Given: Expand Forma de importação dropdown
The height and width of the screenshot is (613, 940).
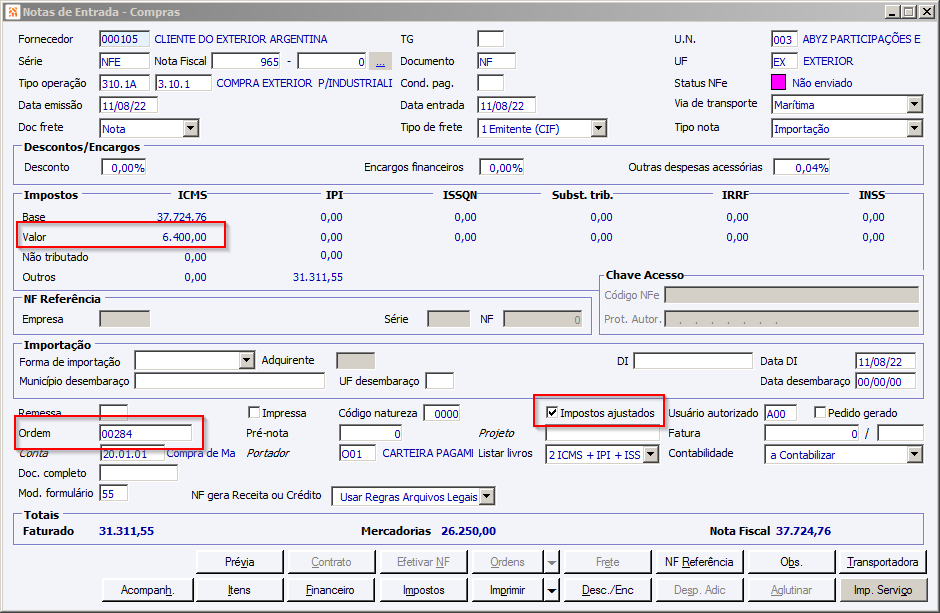Looking at the screenshot, I should point(246,360).
